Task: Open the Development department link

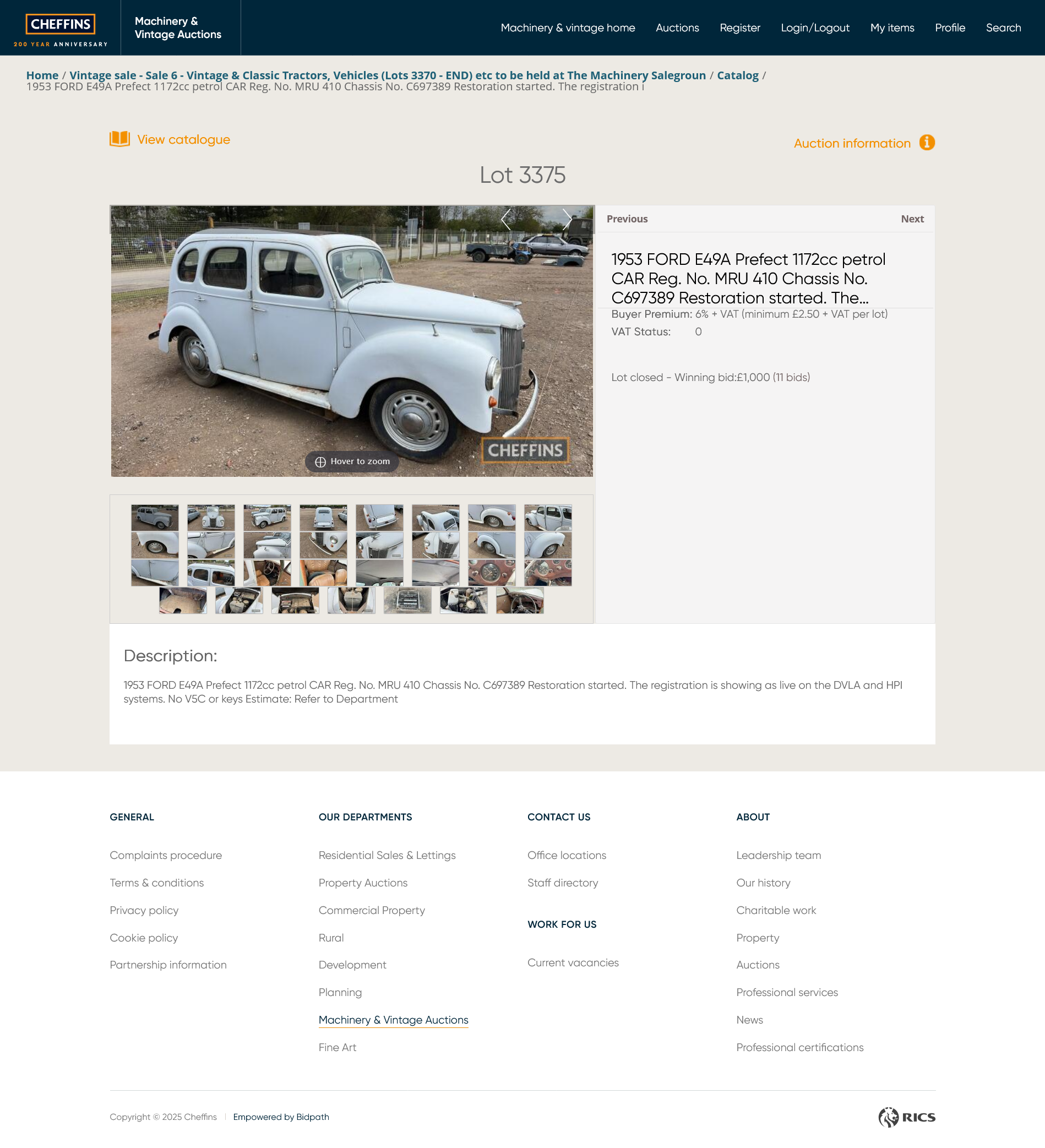Action: [x=352, y=965]
